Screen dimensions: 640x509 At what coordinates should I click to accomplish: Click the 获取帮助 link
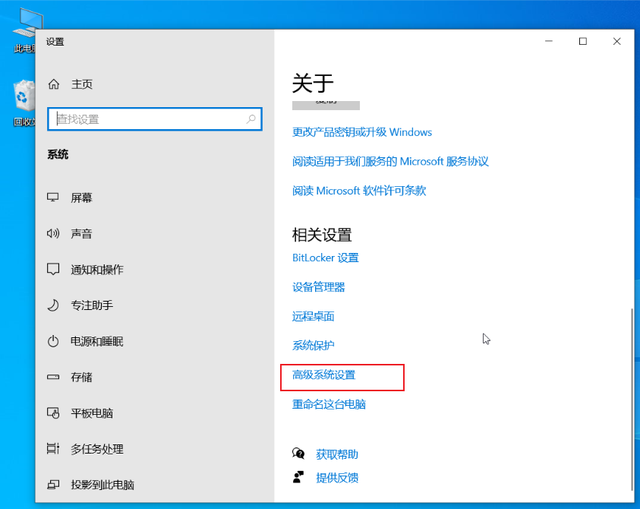337,454
